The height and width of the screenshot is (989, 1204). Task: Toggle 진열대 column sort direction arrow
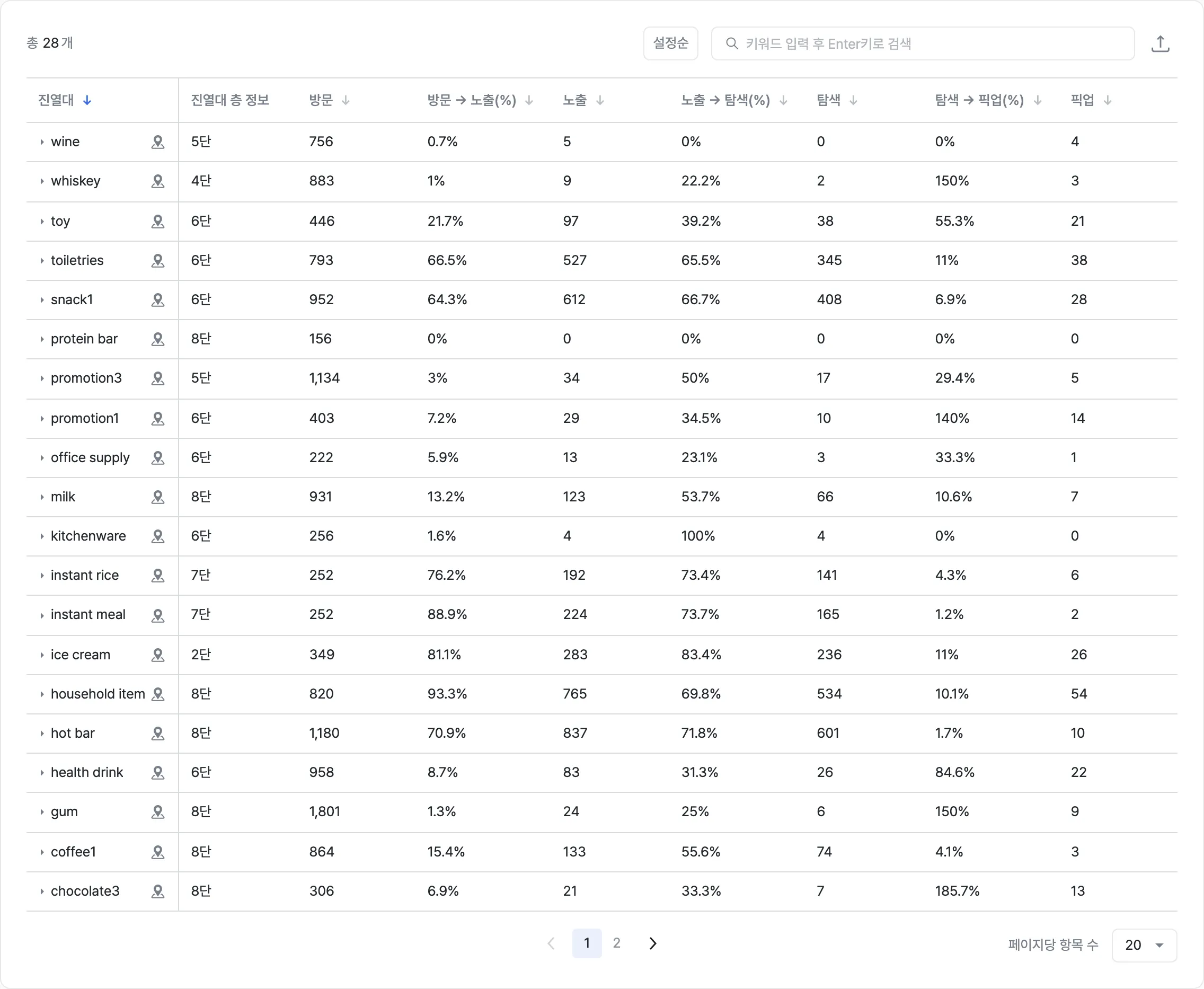pos(87,100)
